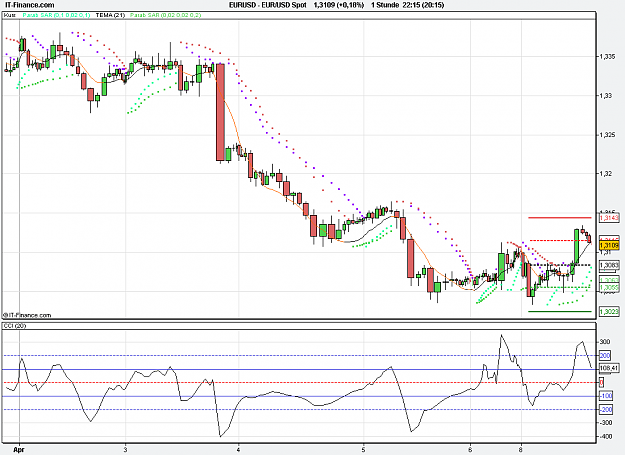Image resolution: width=625 pixels, height=455 pixels.
Task: Click the 300 CCI axis label
Action: (605, 342)
